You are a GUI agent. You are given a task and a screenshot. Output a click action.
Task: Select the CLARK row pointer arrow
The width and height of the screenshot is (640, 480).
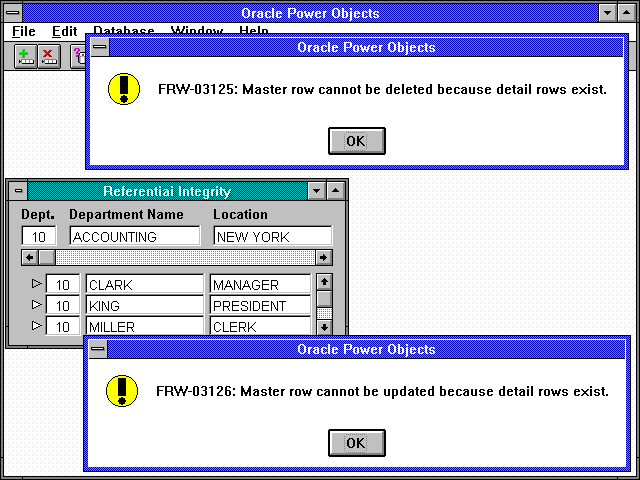[37, 284]
